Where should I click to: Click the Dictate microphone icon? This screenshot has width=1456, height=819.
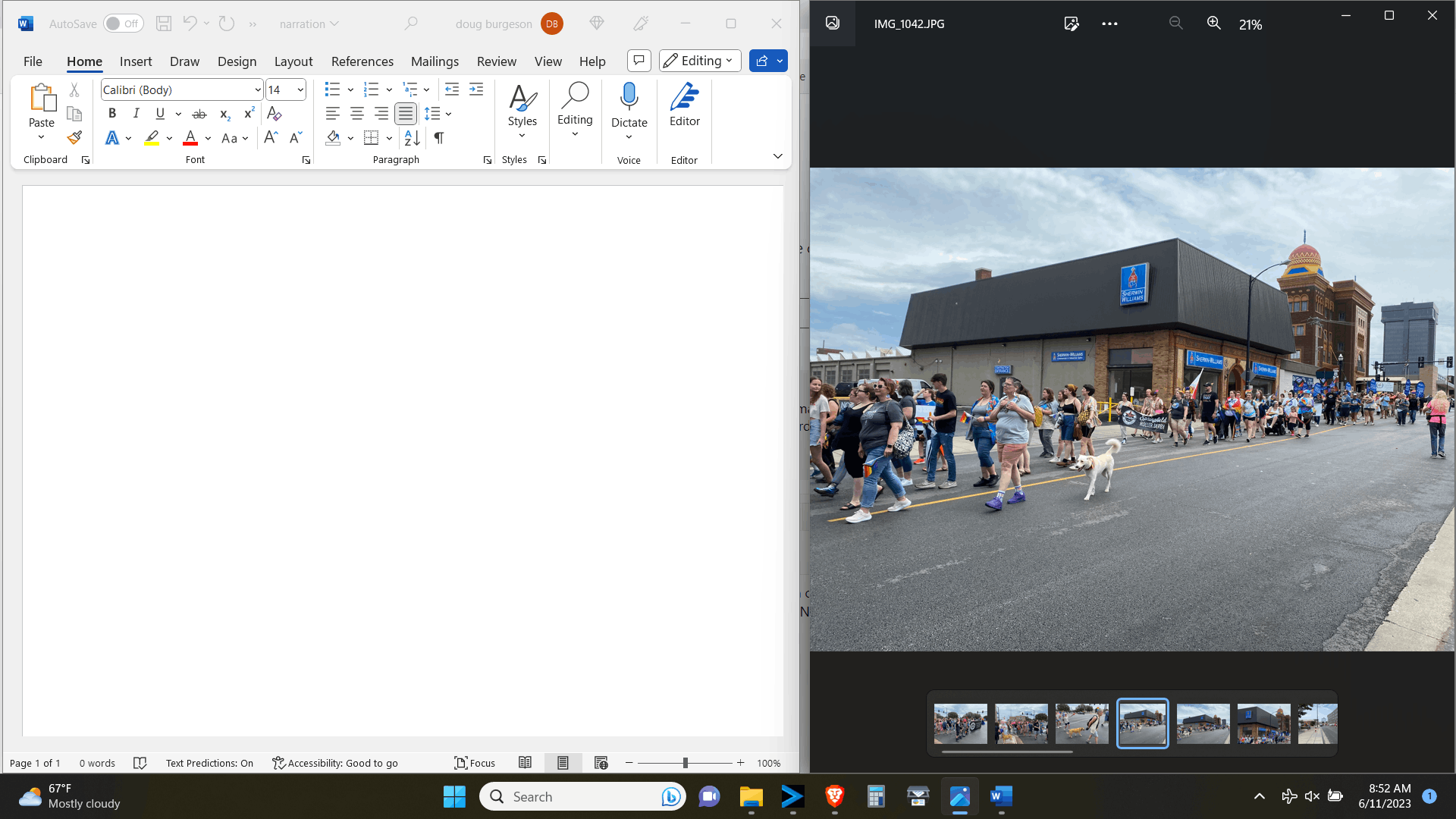click(629, 97)
